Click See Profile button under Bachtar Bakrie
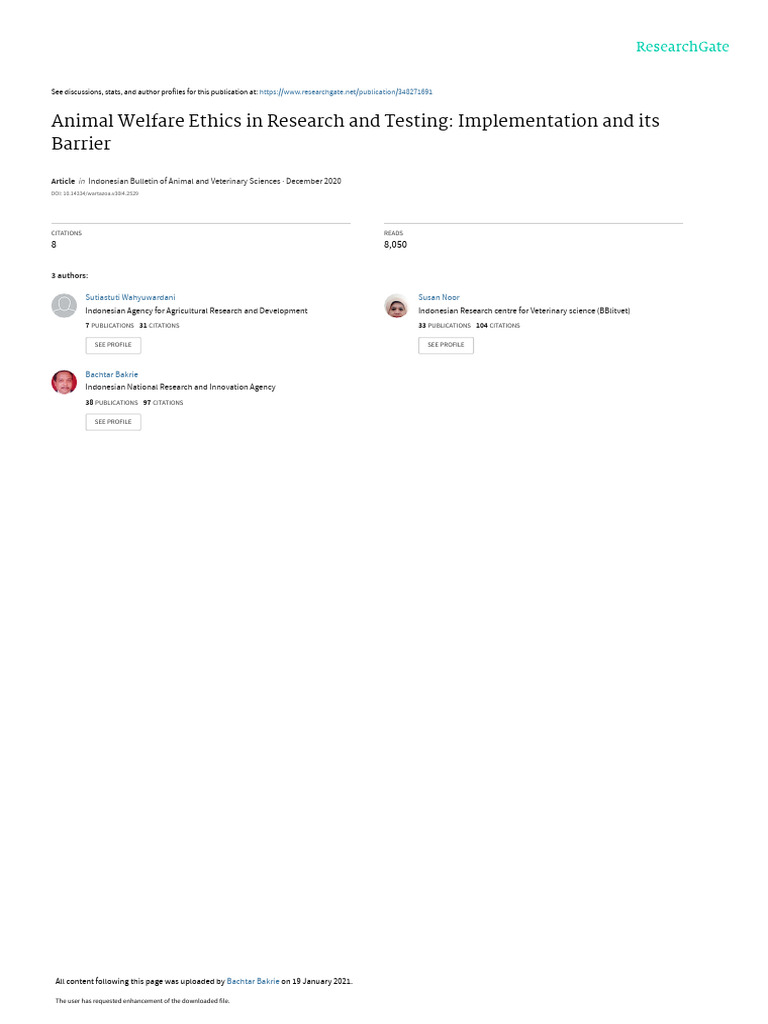Image resolution: width=768 pixels, height=1024 pixels. [x=113, y=422]
